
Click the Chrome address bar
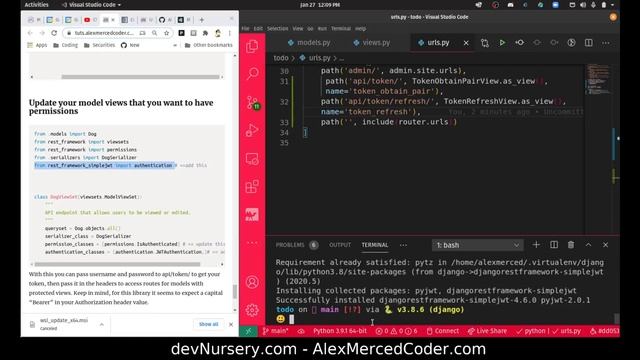(x=104, y=33)
